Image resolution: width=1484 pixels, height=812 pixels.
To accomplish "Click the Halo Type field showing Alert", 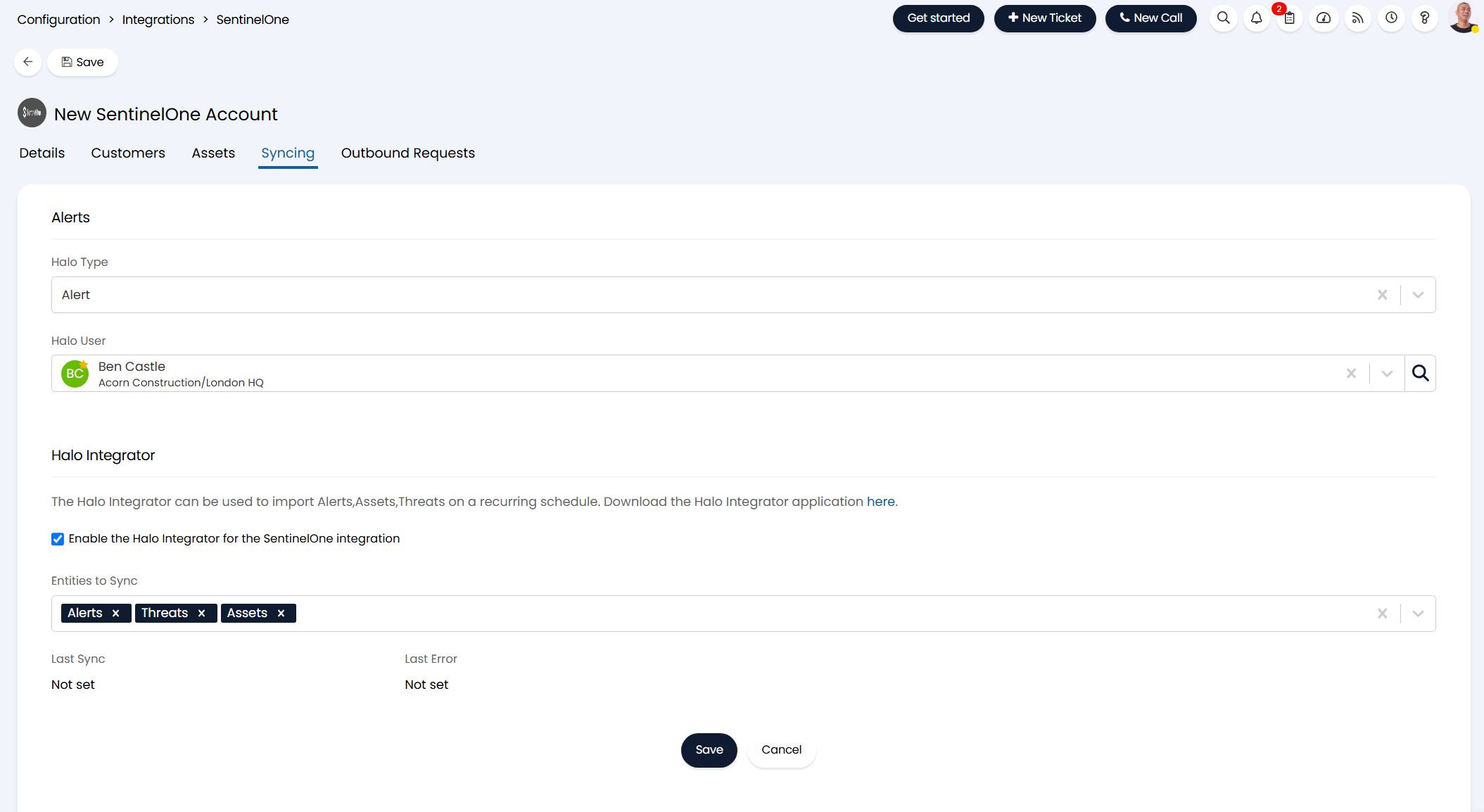I will pyautogui.click(x=743, y=295).
